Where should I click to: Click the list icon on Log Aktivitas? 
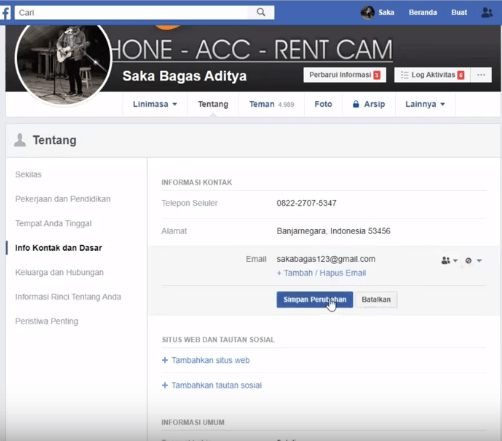(x=405, y=75)
